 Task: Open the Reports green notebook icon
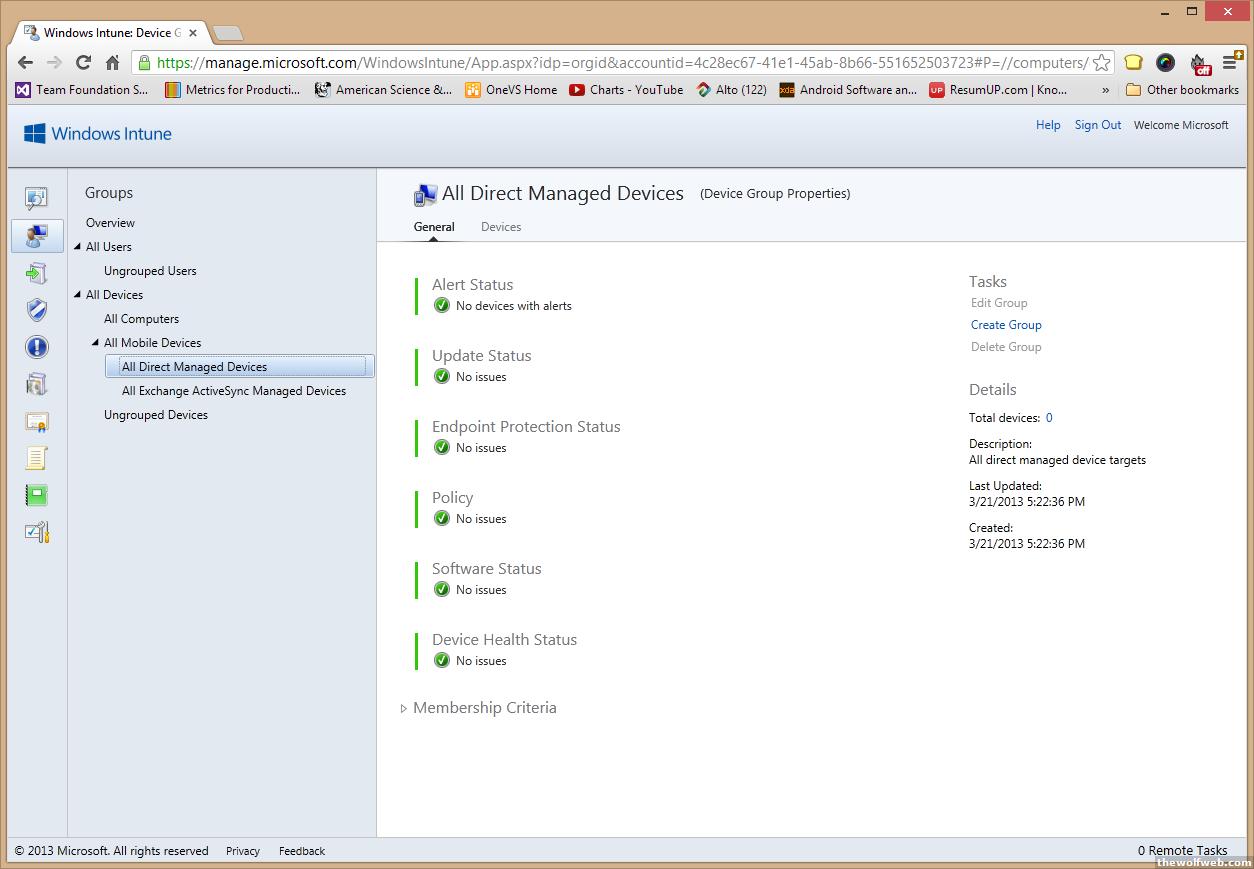click(x=37, y=495)
